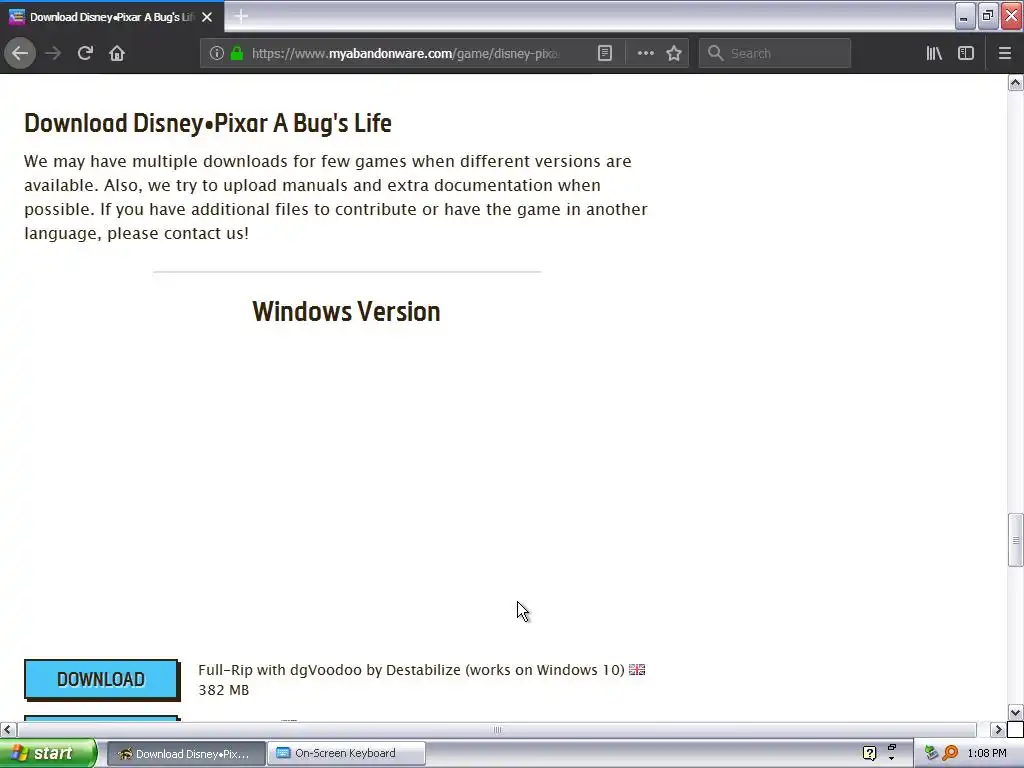Screen dimensions: 1024x768
Task: Click the Full-Rip with dgVoodoo description
Action: (x=411, y=669)
